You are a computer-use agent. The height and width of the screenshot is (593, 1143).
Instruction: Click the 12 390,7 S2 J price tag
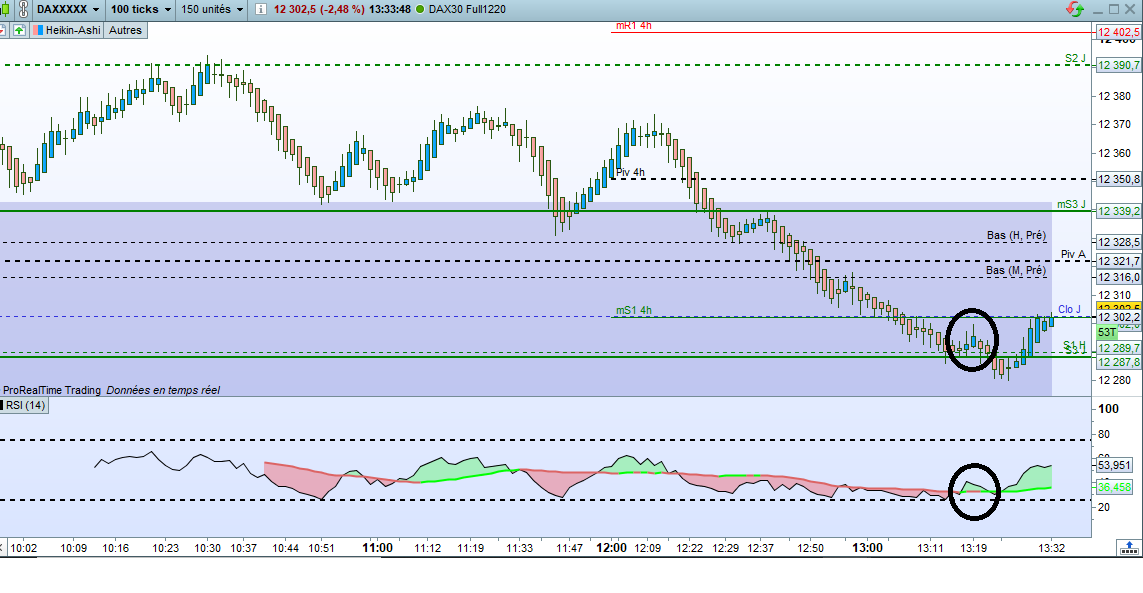click(1119, 65)
